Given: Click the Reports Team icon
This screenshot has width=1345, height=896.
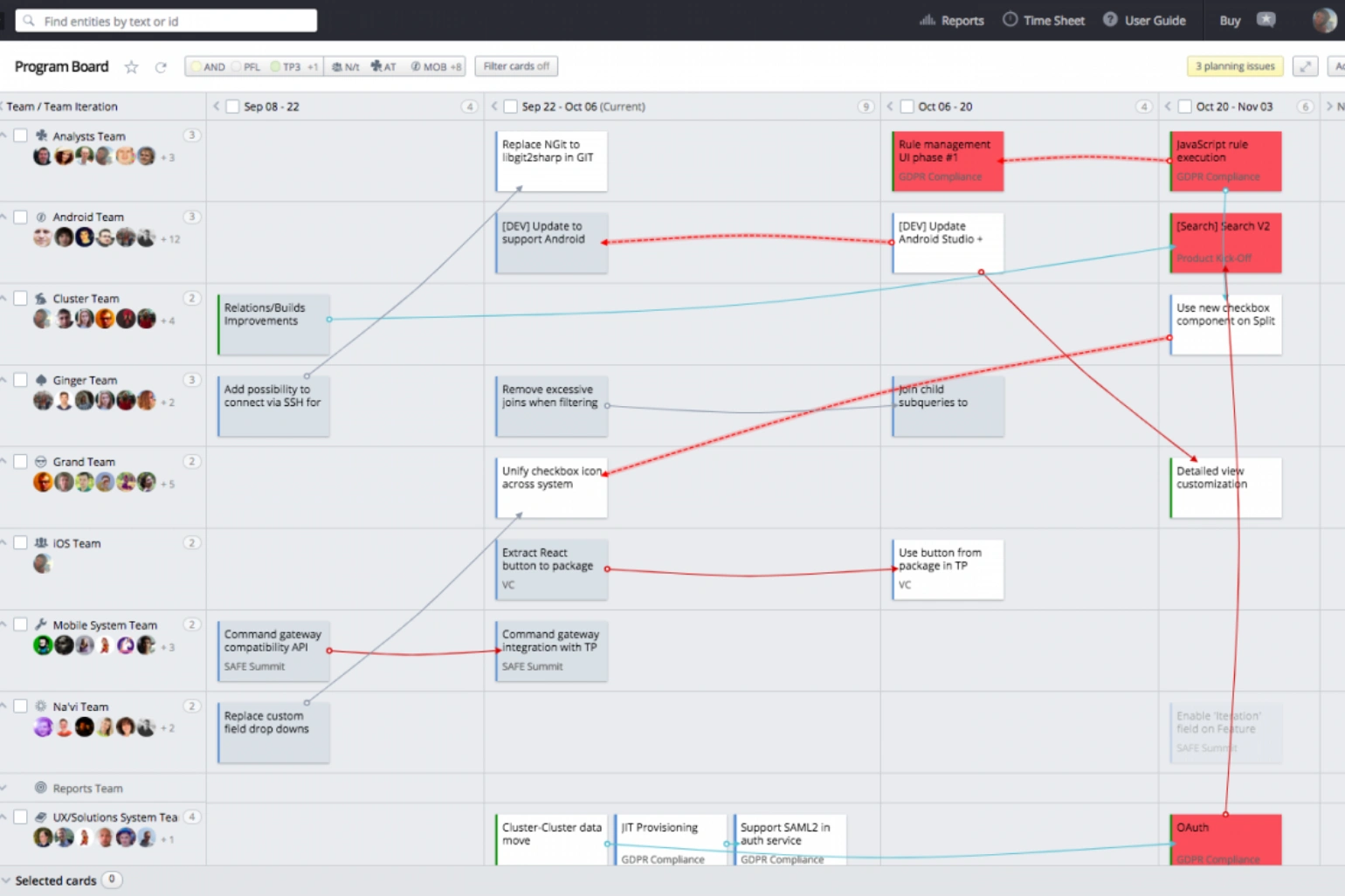Looking at the screenshot, I should click(41, 788).
